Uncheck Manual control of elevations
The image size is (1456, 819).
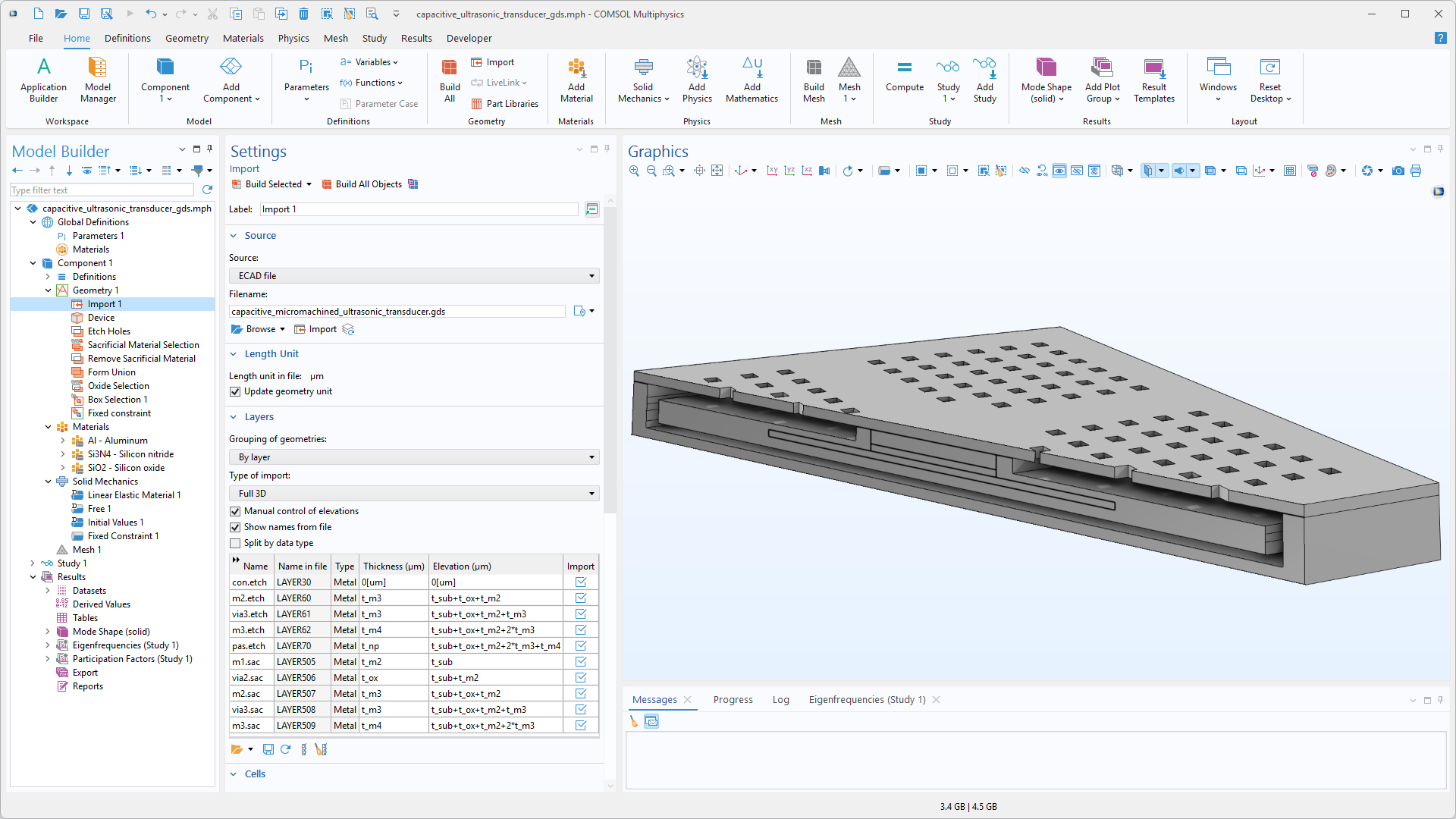pos(235,512)
